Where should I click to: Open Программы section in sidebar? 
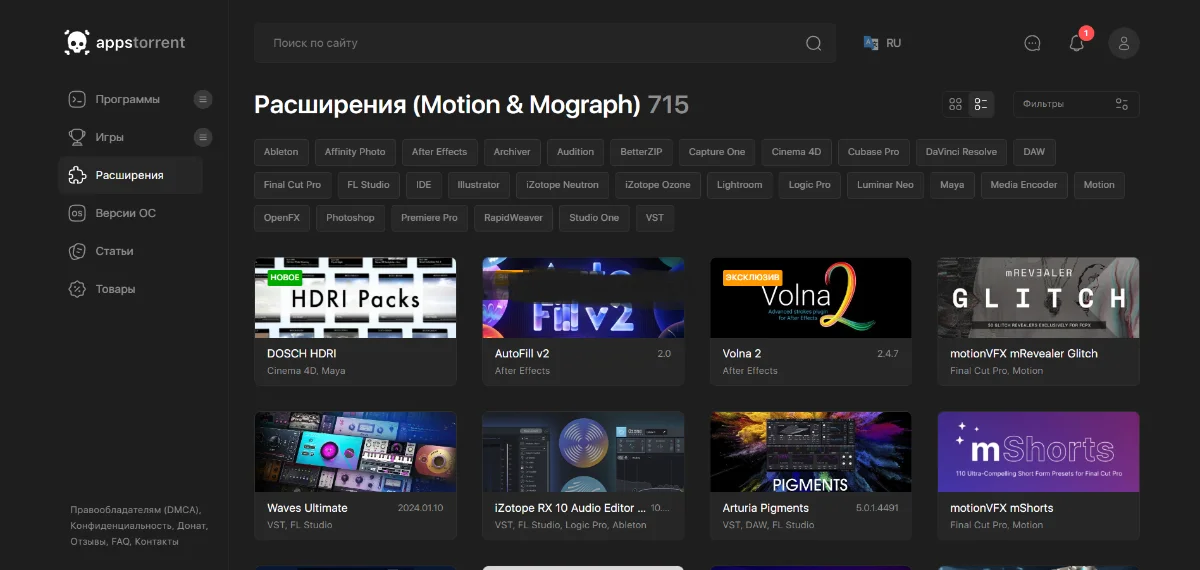click(128, 99)
